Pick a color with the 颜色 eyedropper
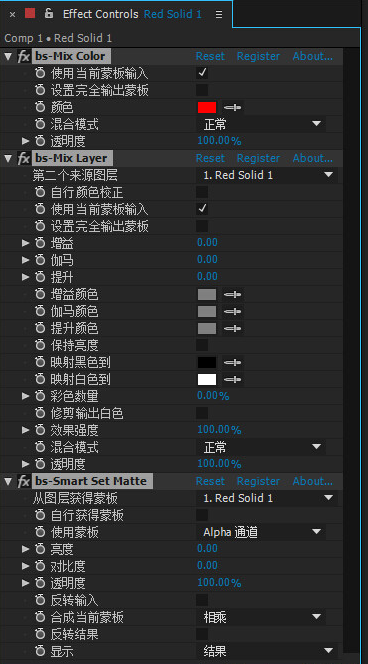Screen dimensions: 368x664 232,108
